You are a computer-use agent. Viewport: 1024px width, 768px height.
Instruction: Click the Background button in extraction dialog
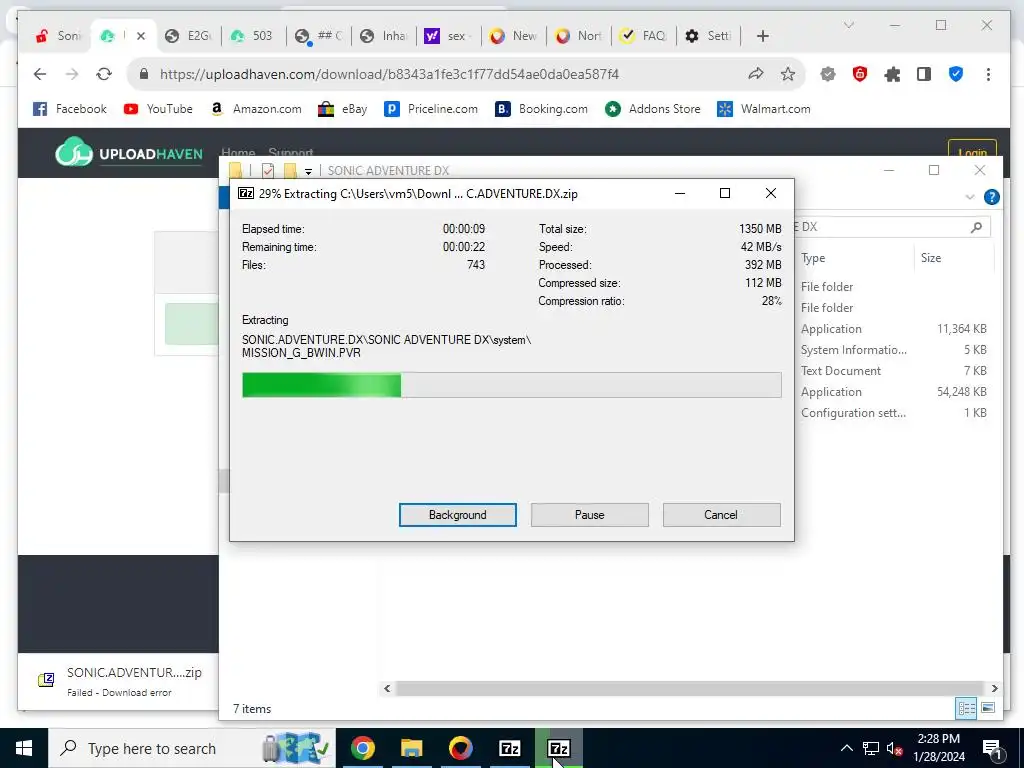pos(457,515)
